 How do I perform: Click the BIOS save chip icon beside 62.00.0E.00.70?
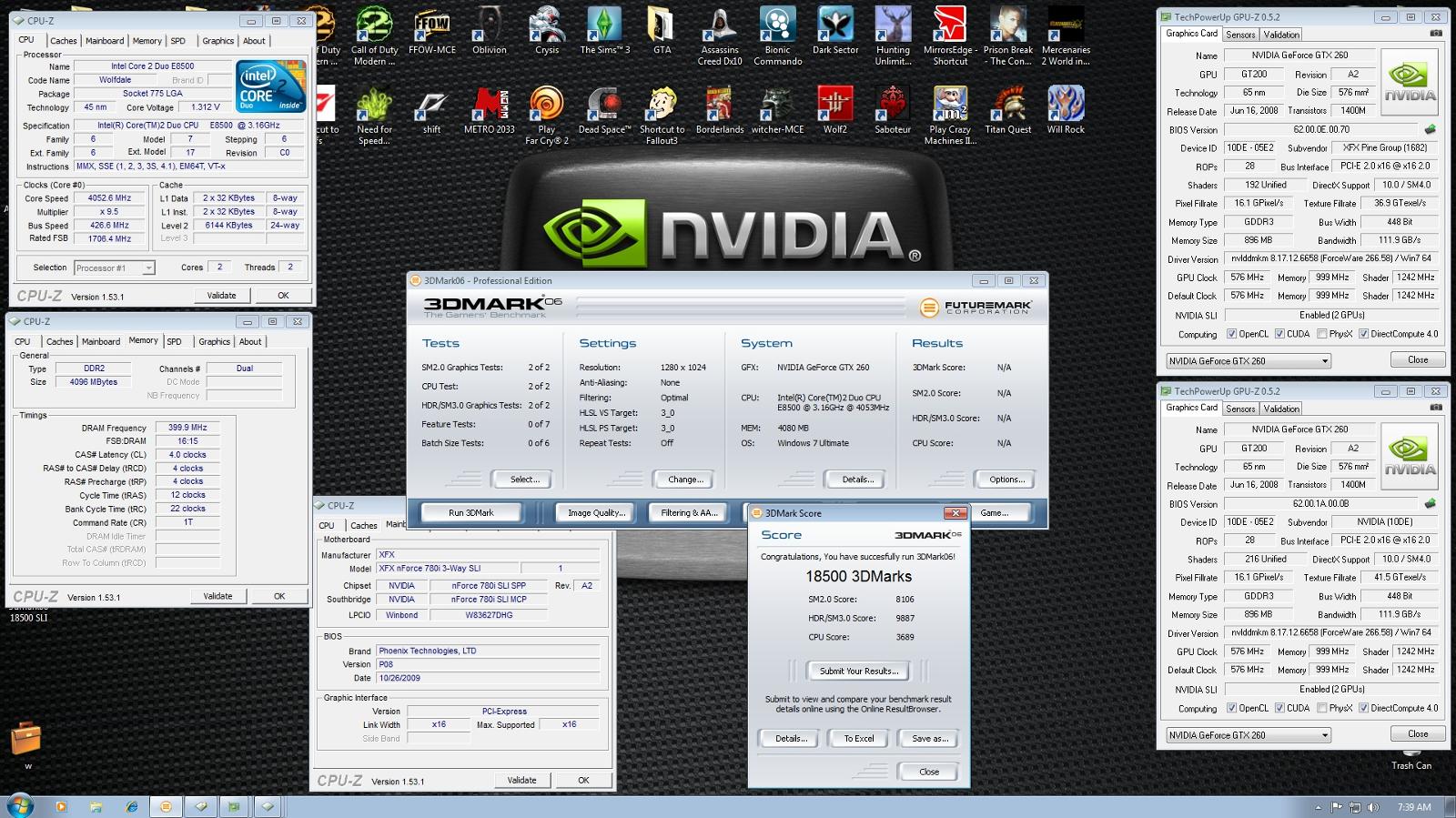tap(1431, 129)
